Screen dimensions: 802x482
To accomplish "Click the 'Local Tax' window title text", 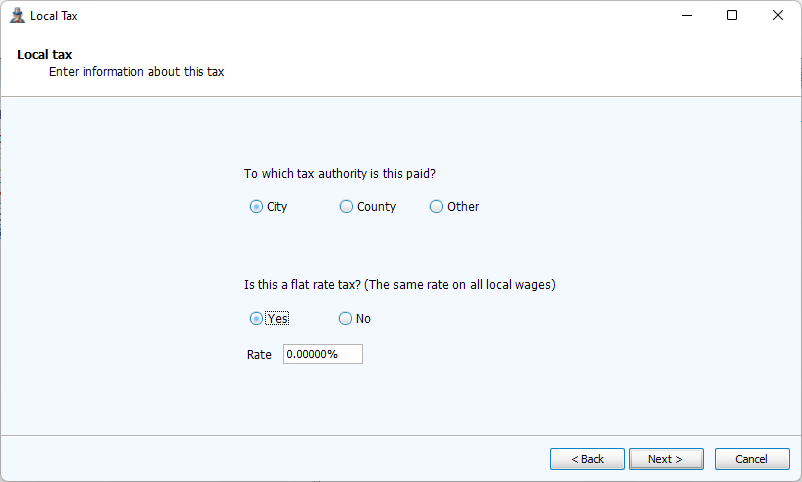I will 54,16.
